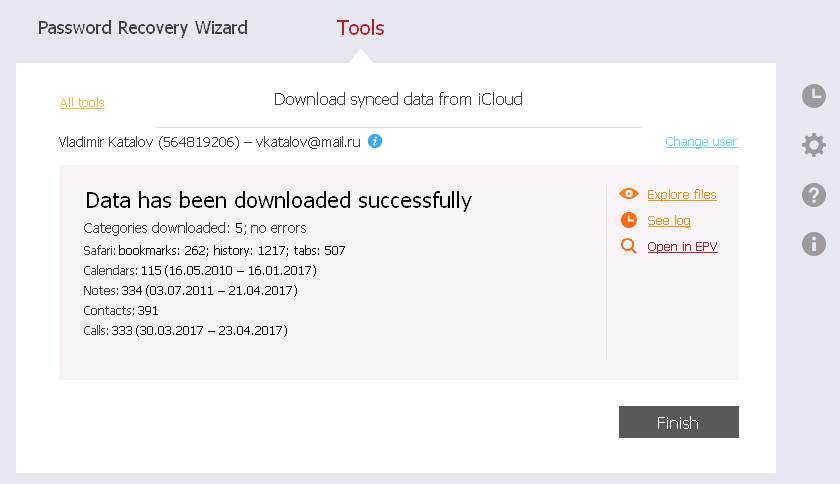Click the Vladimir Katalov account name text
The image size is (840, 484).
(150, 142)
